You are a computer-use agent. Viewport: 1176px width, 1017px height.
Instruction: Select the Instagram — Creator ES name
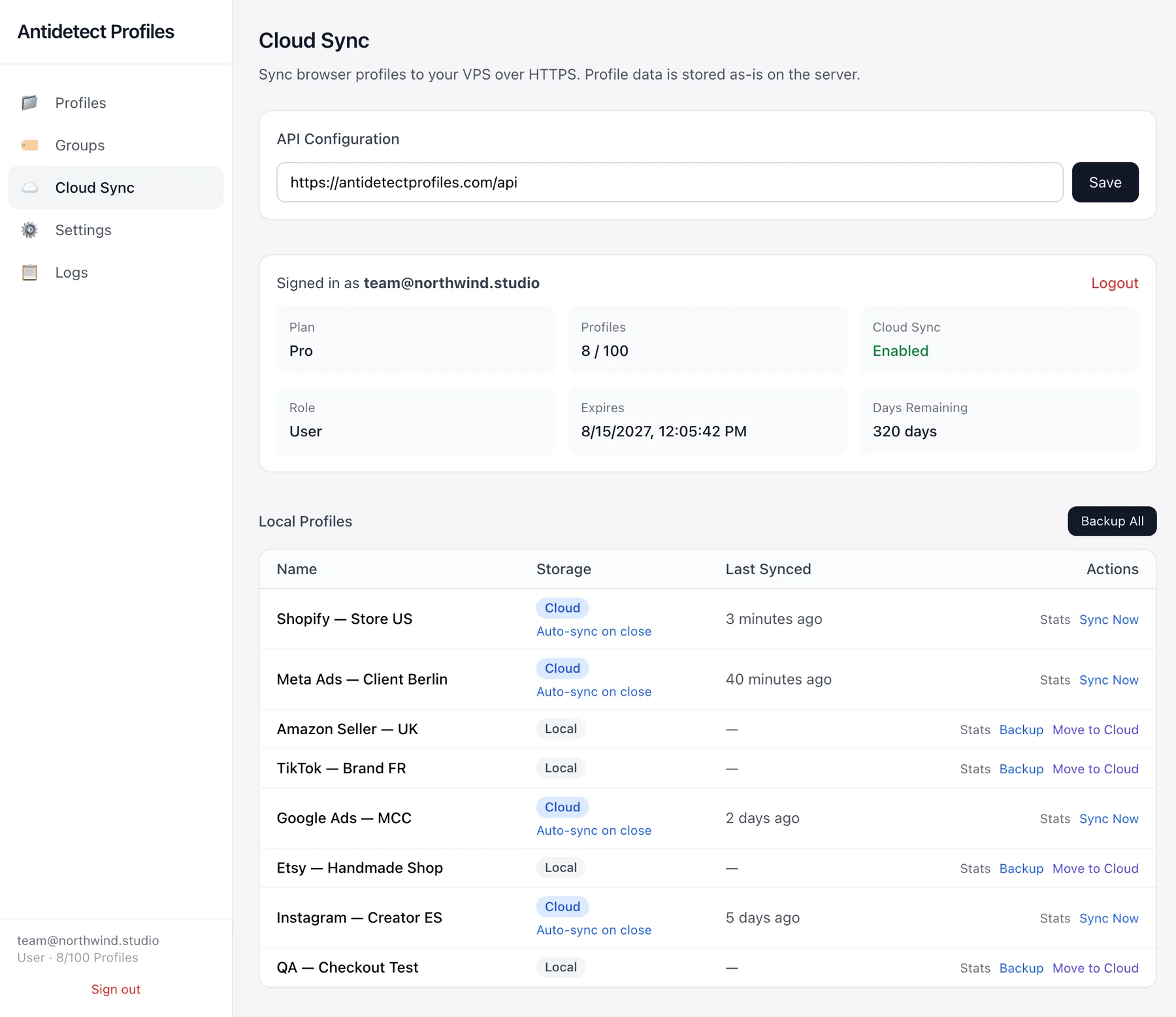pyautogui.click(x=359, y=918)
